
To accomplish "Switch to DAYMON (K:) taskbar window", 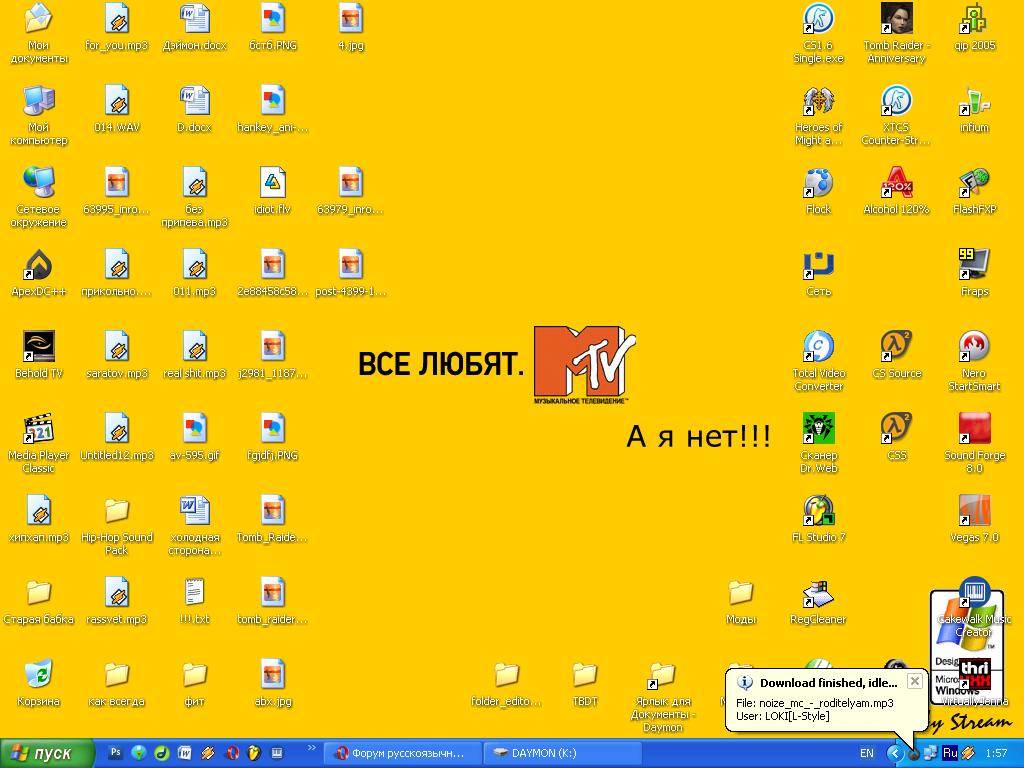I will pyautogui.click(x=562, y=754).
